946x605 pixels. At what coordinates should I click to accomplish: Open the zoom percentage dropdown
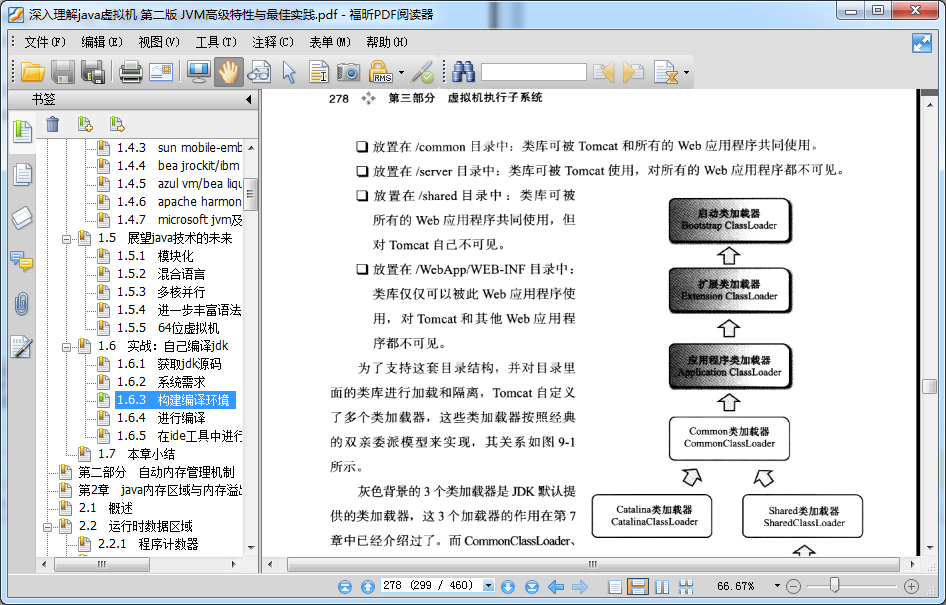[x=776, y=586]
